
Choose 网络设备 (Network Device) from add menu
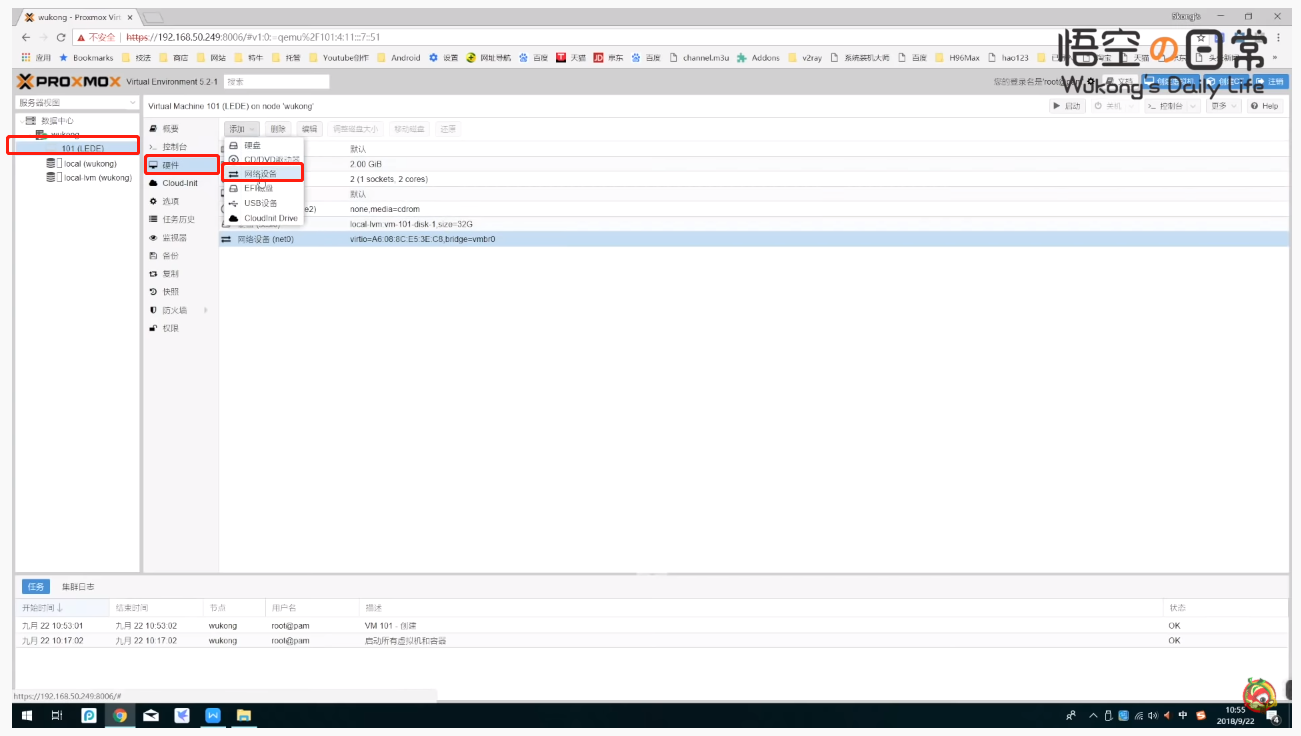(x=262, y=173)
